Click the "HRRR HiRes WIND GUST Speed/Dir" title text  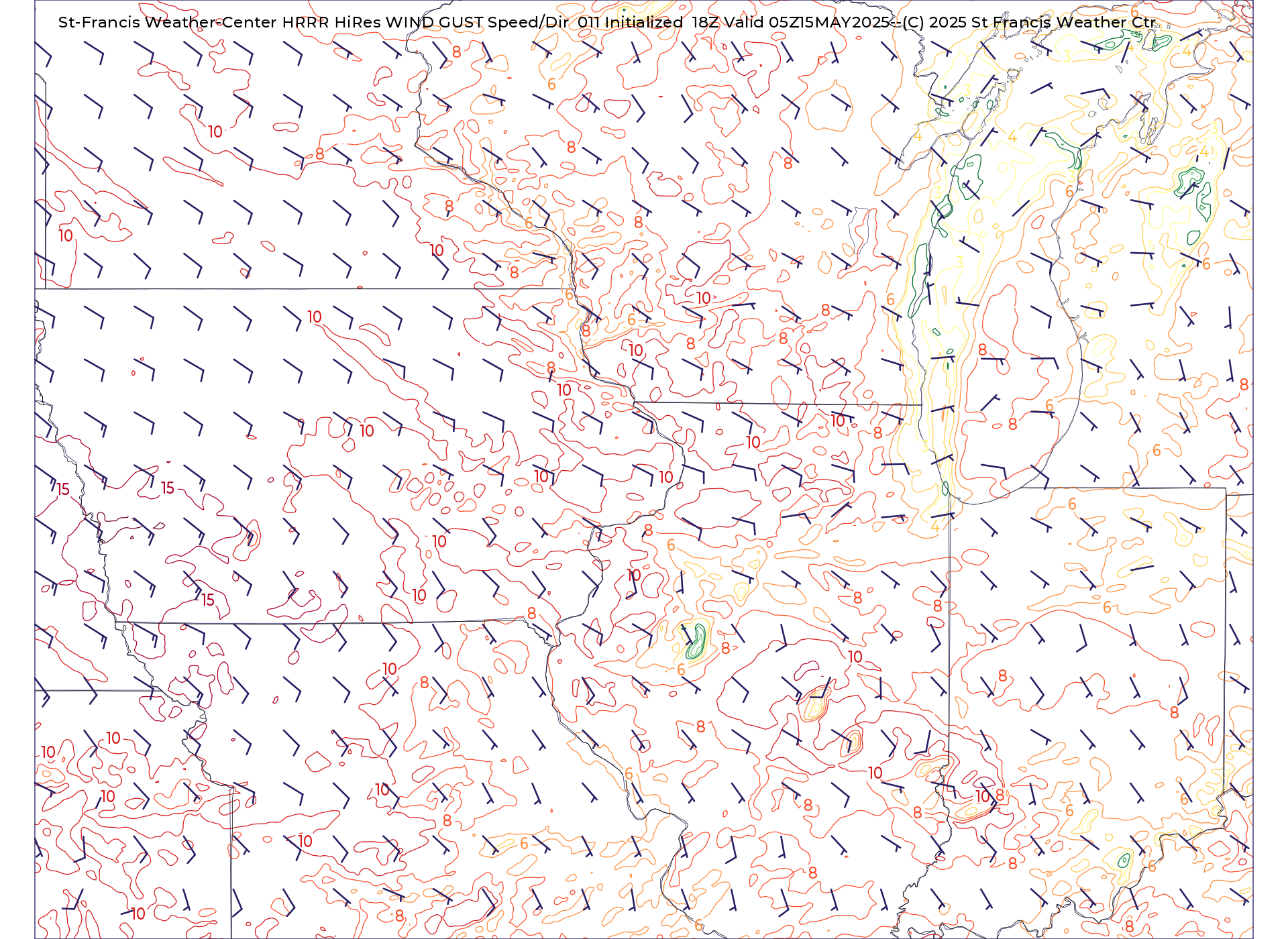tap(425, 22)
